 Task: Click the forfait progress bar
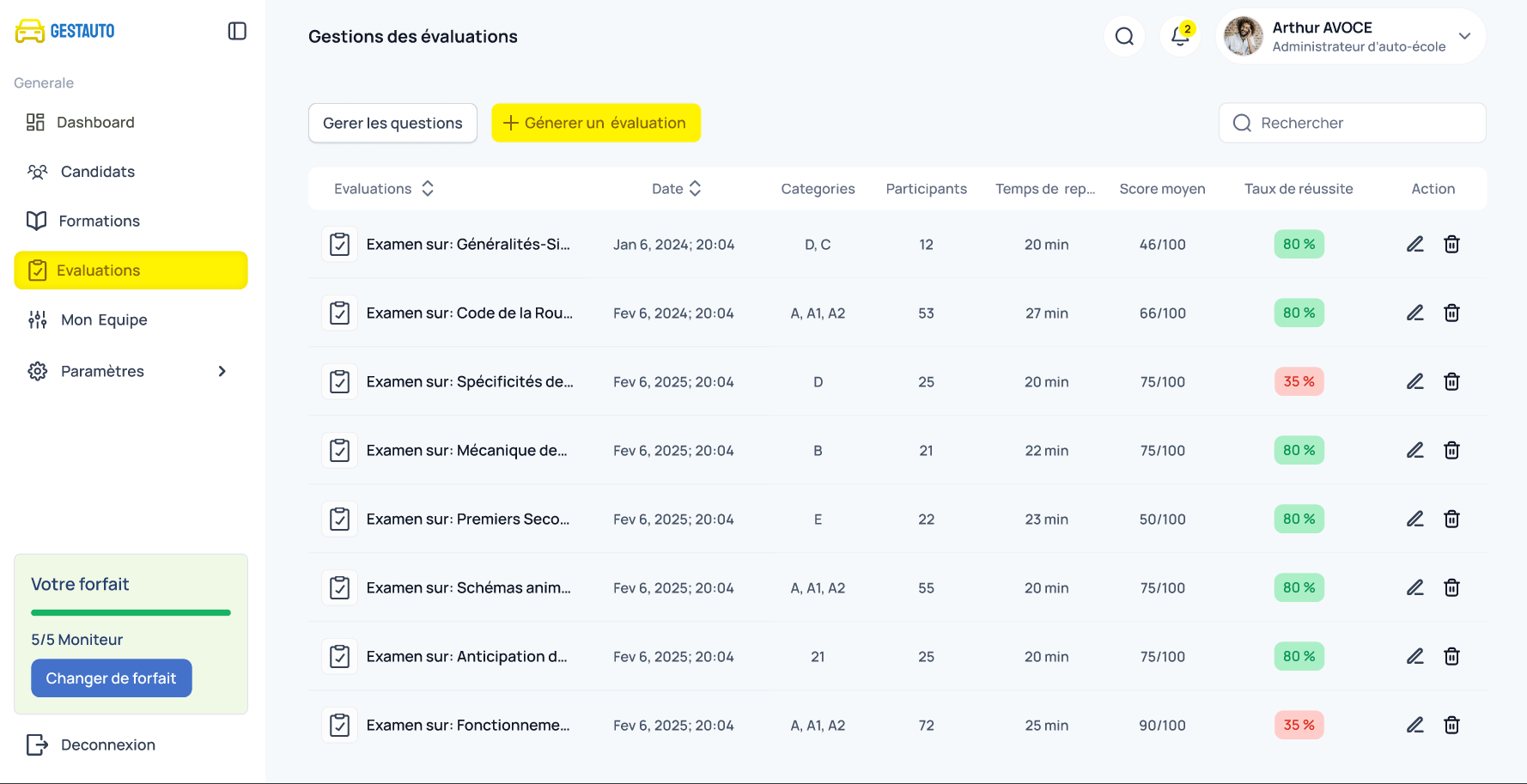coord(131,612)
